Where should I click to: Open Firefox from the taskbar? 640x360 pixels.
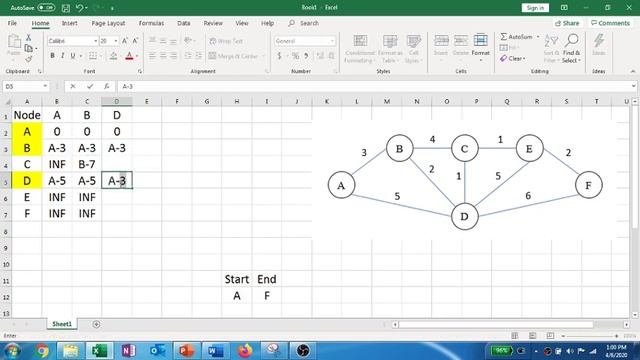245,351
